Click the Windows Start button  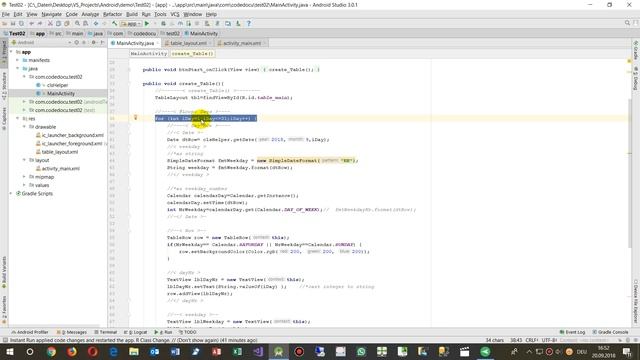point(9,351)
